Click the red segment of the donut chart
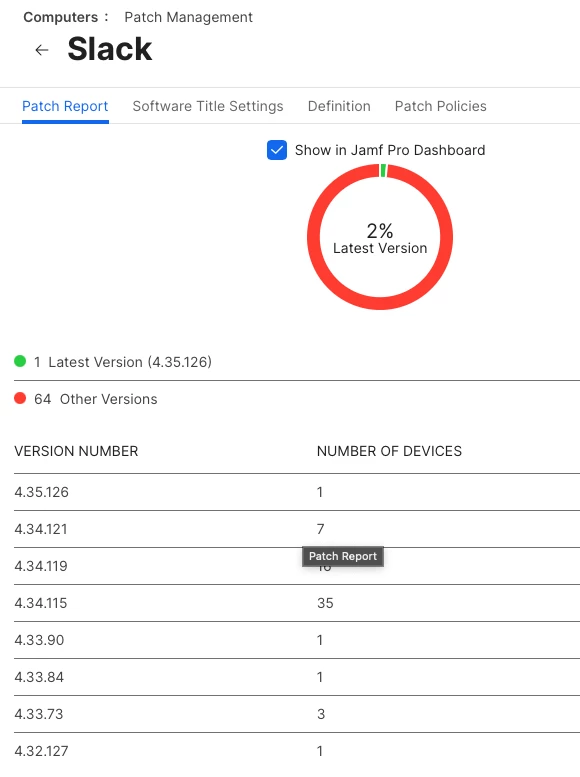Image resolution: width=580 pixels, height=777 pixels. [x=380, y=303]
